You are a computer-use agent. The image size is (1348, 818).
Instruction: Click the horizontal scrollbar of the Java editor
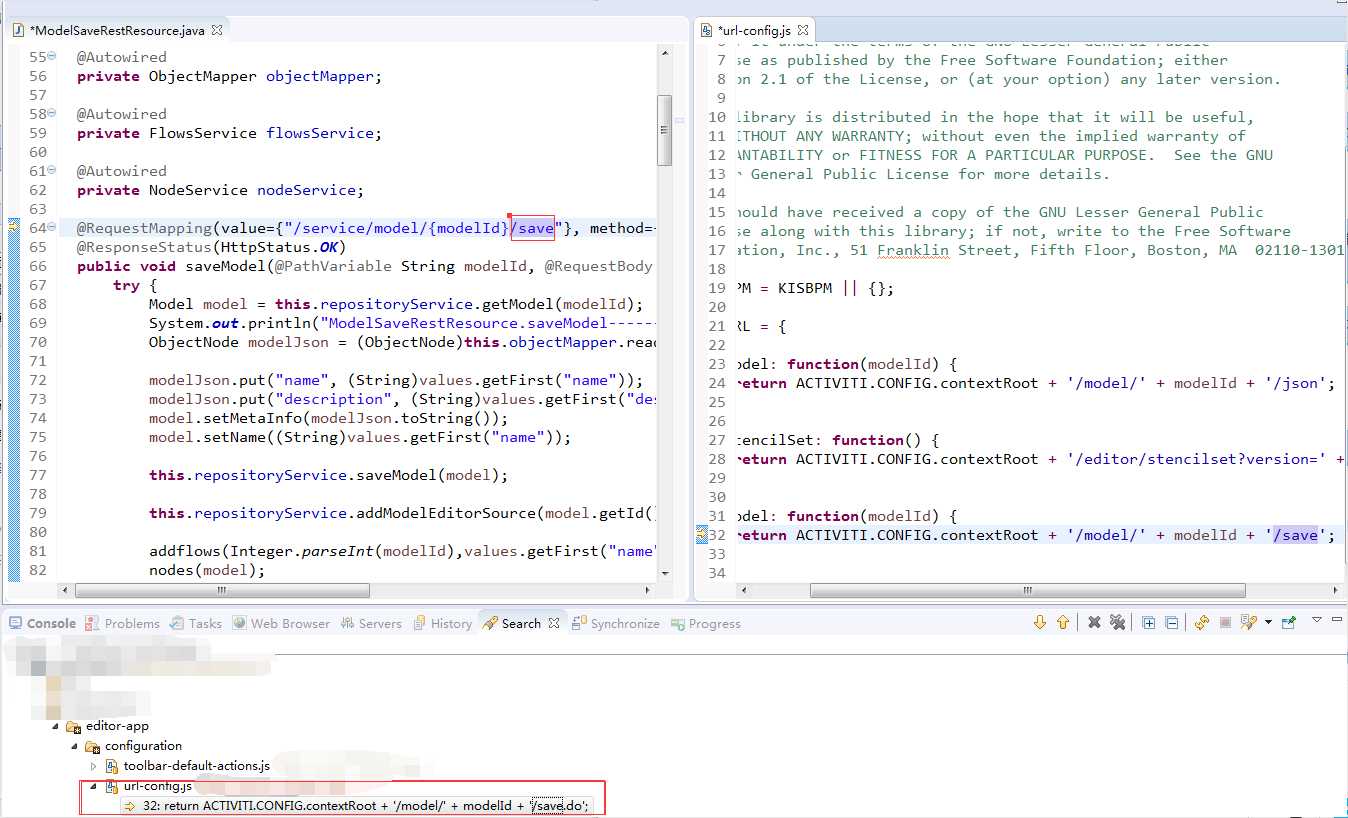click(x=220, y=590)
